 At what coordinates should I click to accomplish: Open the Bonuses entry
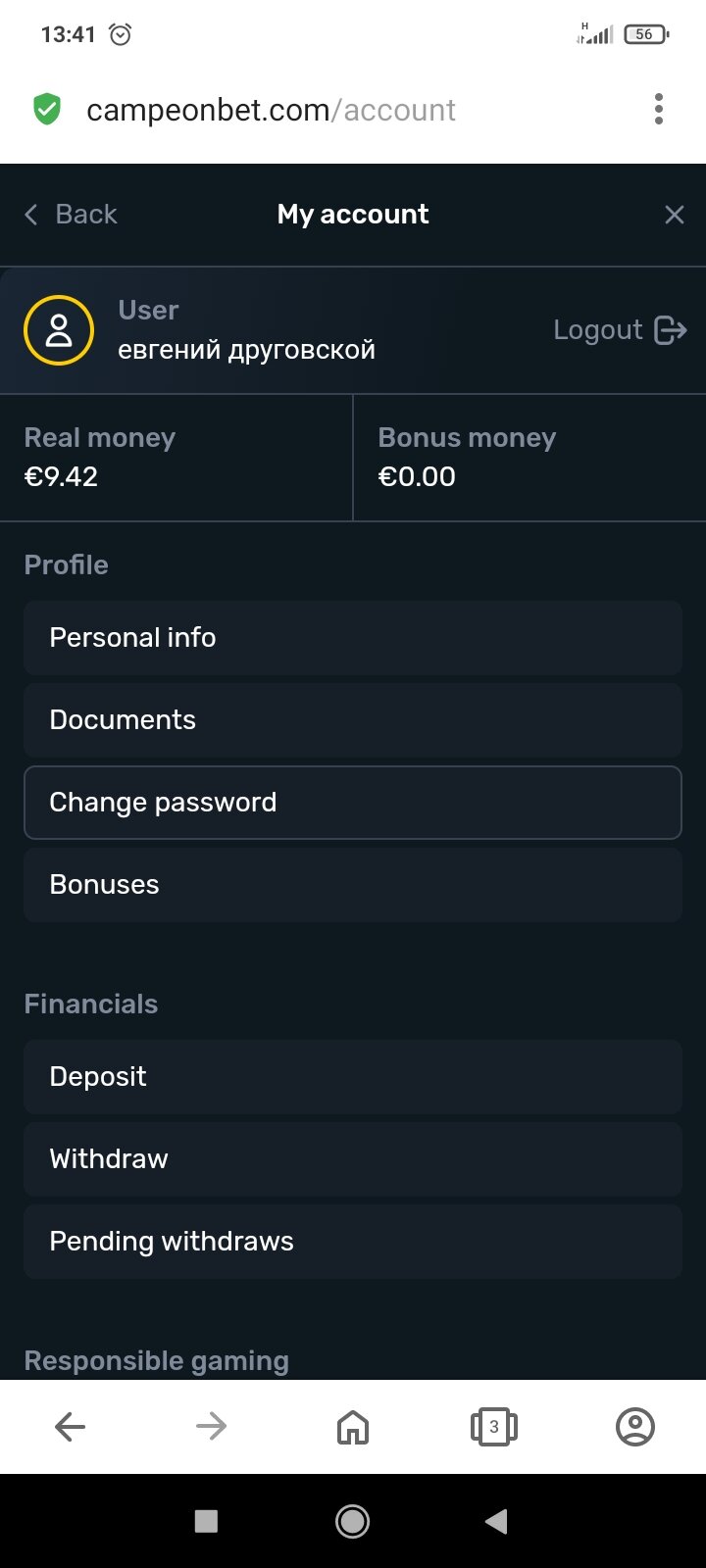coord(353,885)
